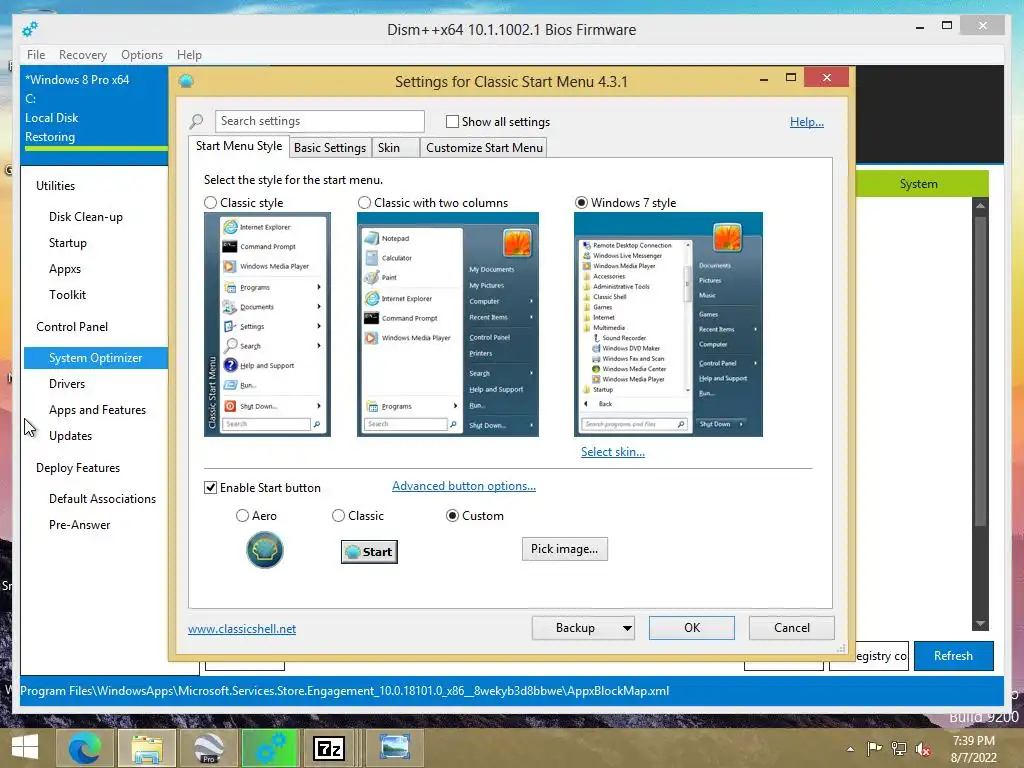1024x768 pixels.
Task: Open the File menu in Dism++
Action: click(36, 55)
